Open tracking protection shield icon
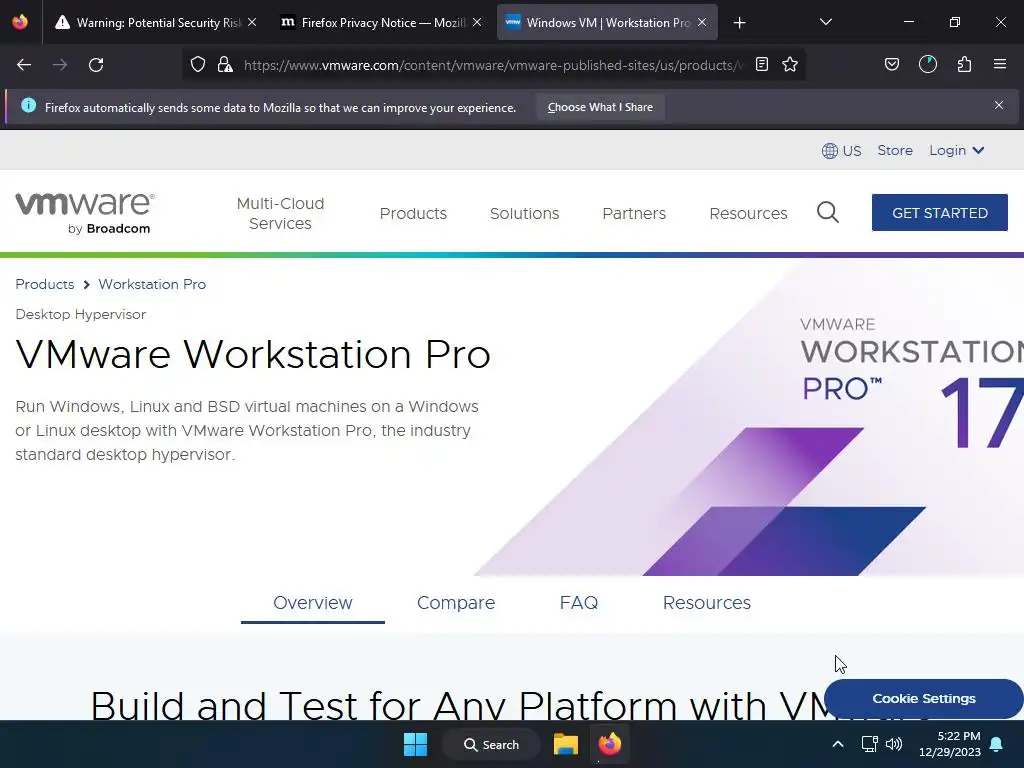The width and height of the screenshot is (1024, 768). 198,65
